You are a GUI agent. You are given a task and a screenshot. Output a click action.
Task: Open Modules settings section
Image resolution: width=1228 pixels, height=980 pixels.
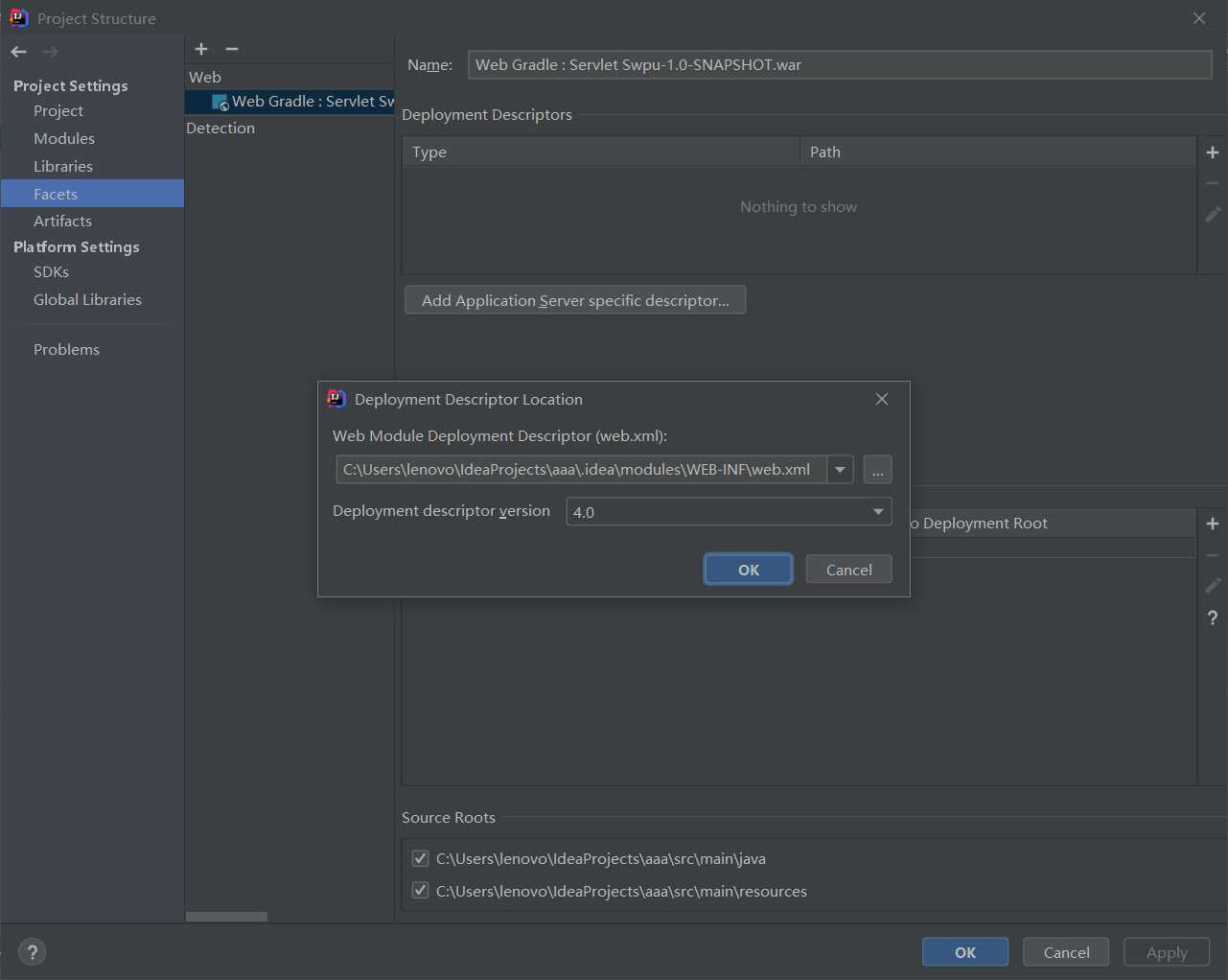point(64,139)
